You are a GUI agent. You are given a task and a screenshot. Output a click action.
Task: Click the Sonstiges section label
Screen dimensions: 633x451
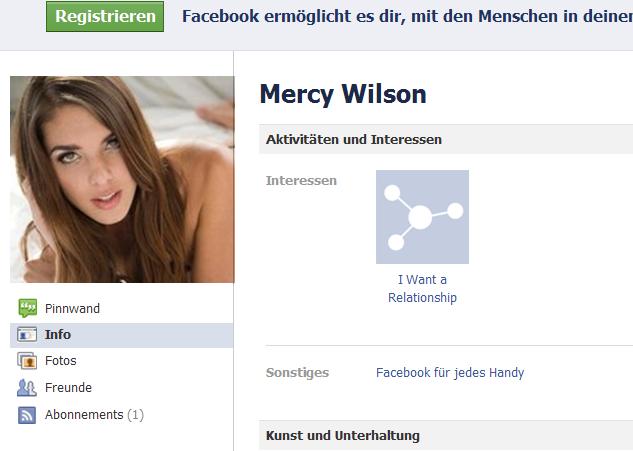coord(297,373)
